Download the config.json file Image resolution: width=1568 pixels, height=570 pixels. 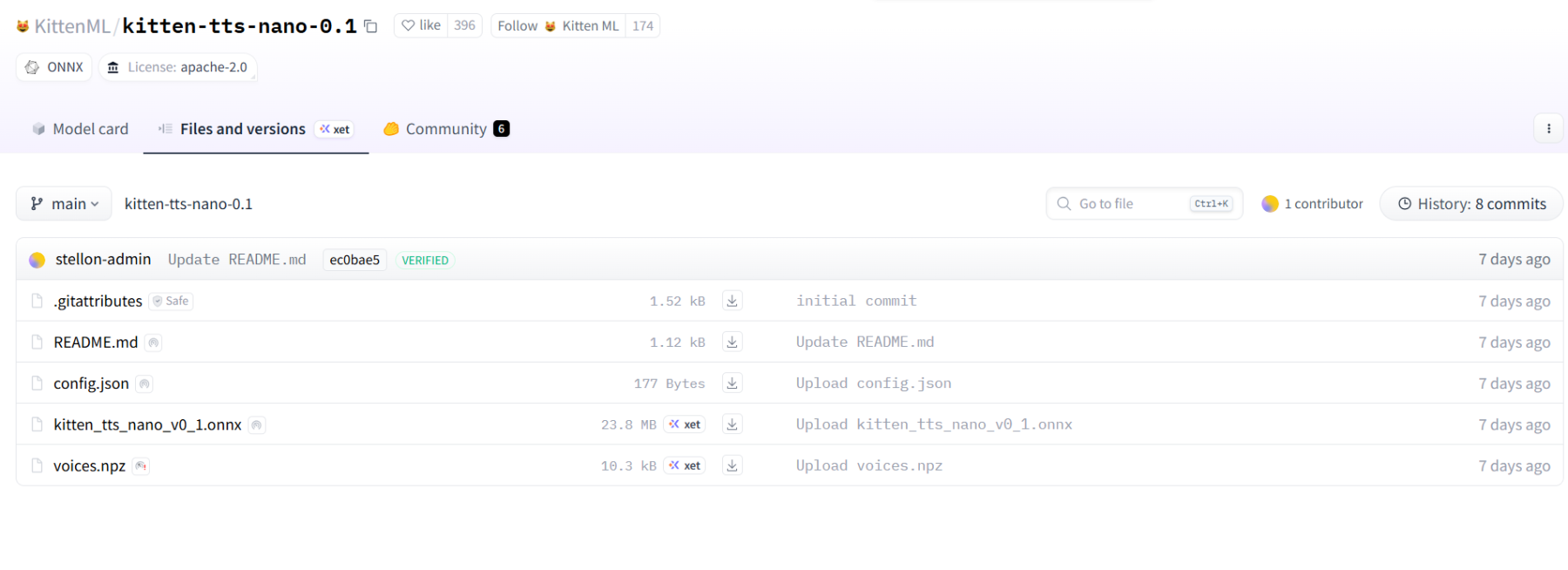tap(733, 383)
